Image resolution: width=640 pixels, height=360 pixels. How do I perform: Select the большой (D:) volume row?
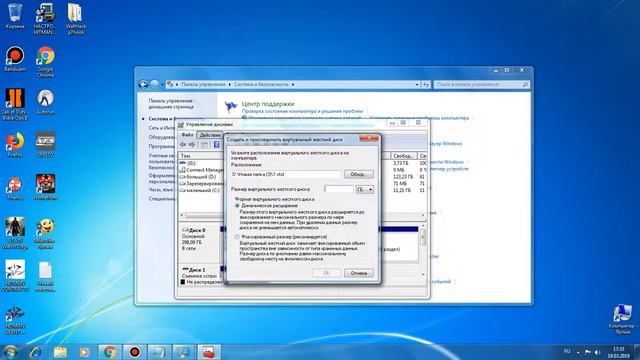(x=202, y=177)
